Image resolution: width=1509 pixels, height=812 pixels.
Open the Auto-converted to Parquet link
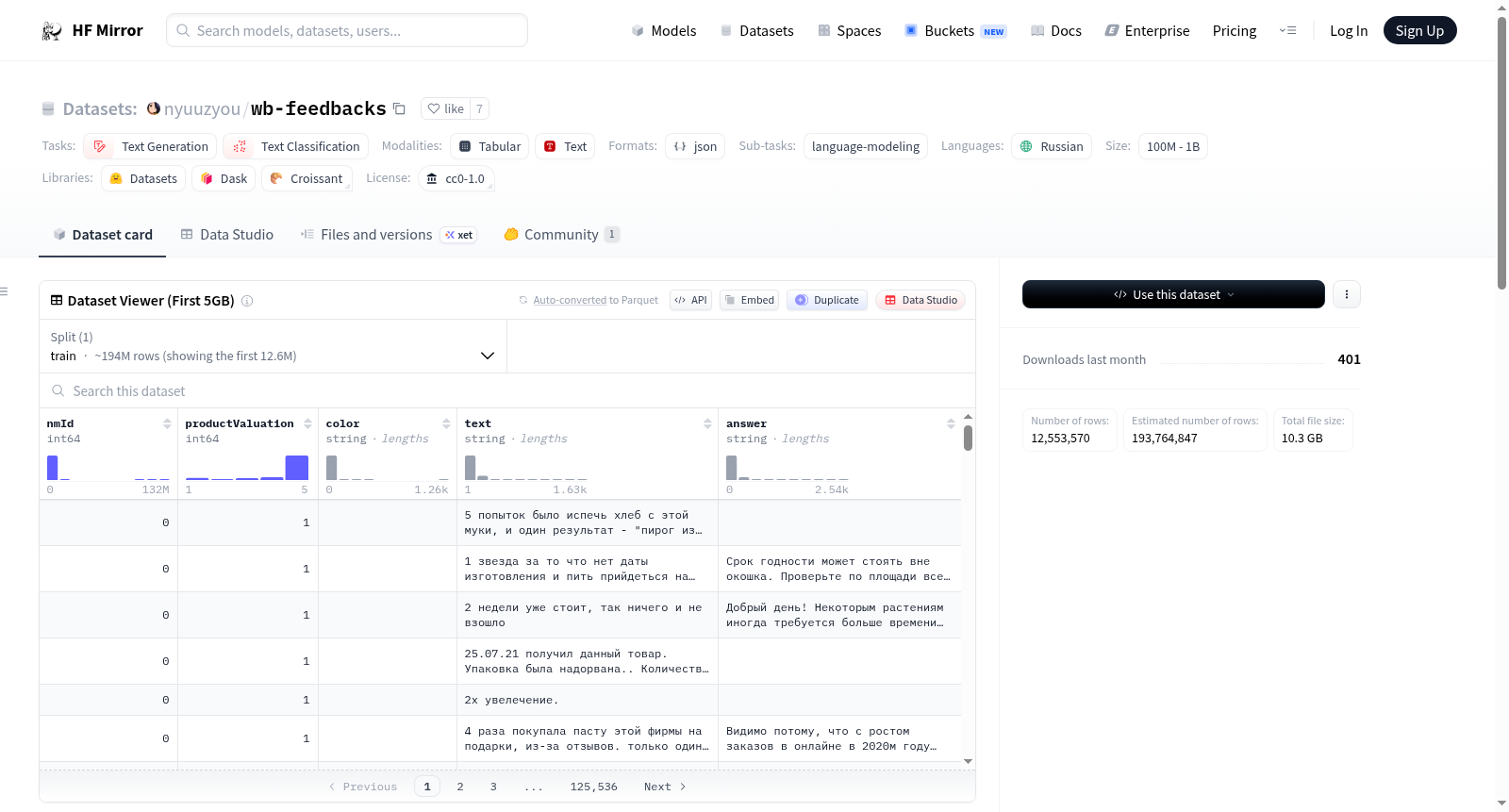coord(570,300)
